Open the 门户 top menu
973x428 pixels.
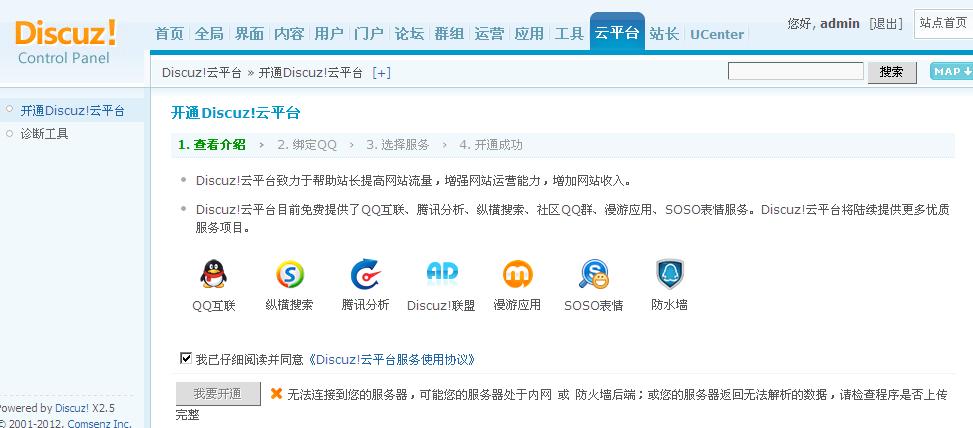369,33
